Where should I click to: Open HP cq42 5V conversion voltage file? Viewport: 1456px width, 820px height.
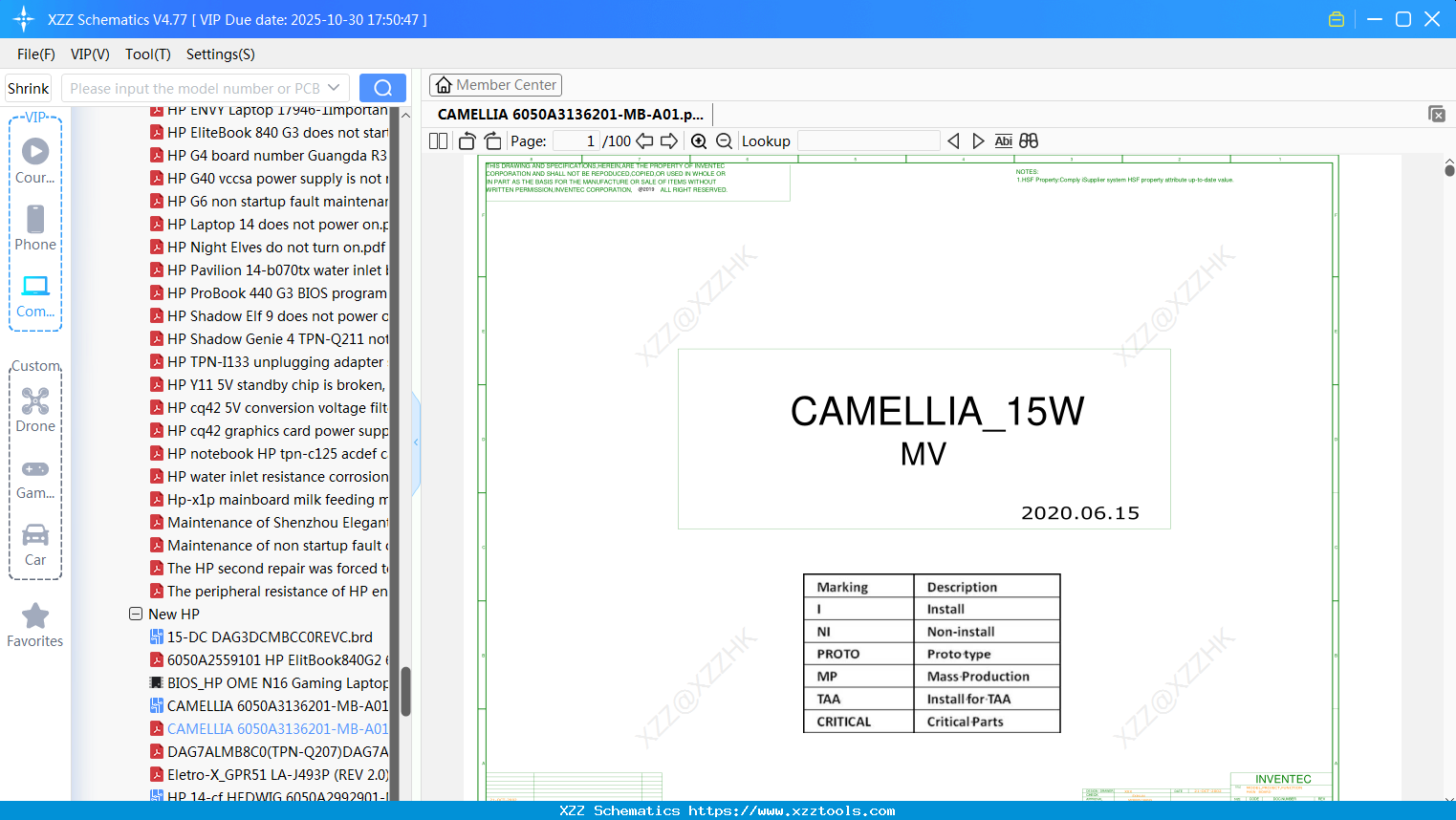(x=270, y=408)
